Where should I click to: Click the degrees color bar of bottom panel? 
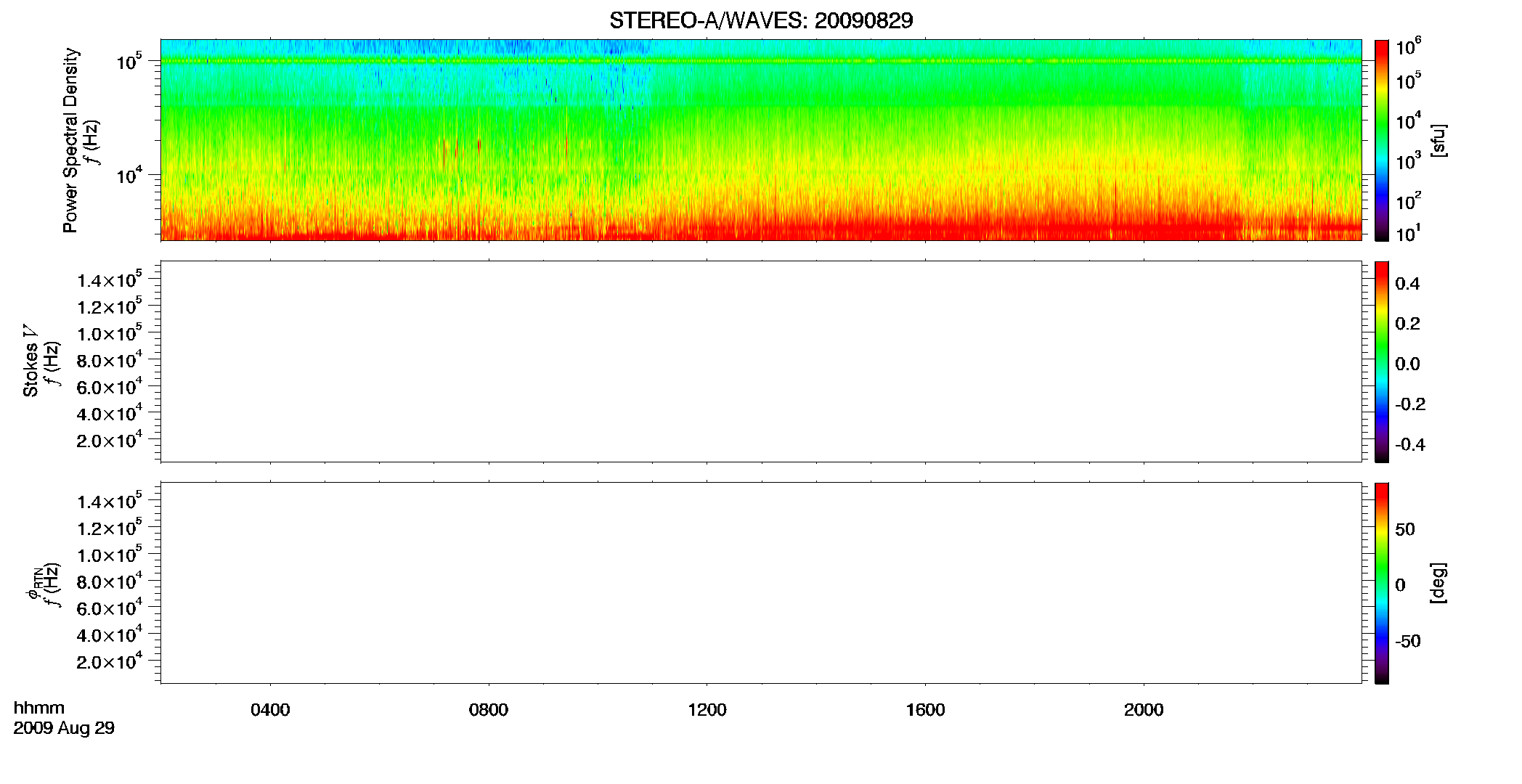(x=1382, y=583)
